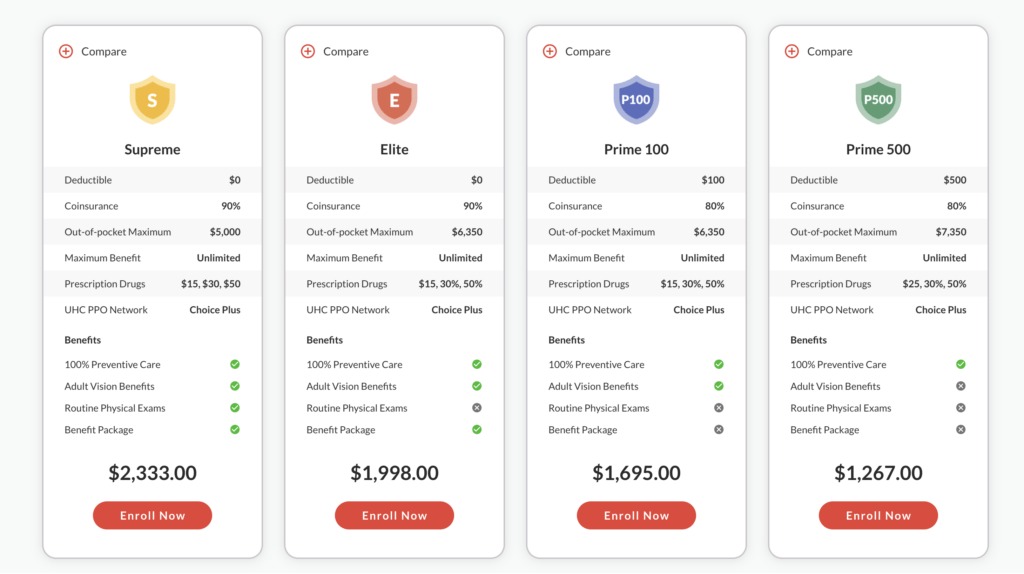
Task: Click the yellow Supreme shield icon
Action: coord(152,100)
